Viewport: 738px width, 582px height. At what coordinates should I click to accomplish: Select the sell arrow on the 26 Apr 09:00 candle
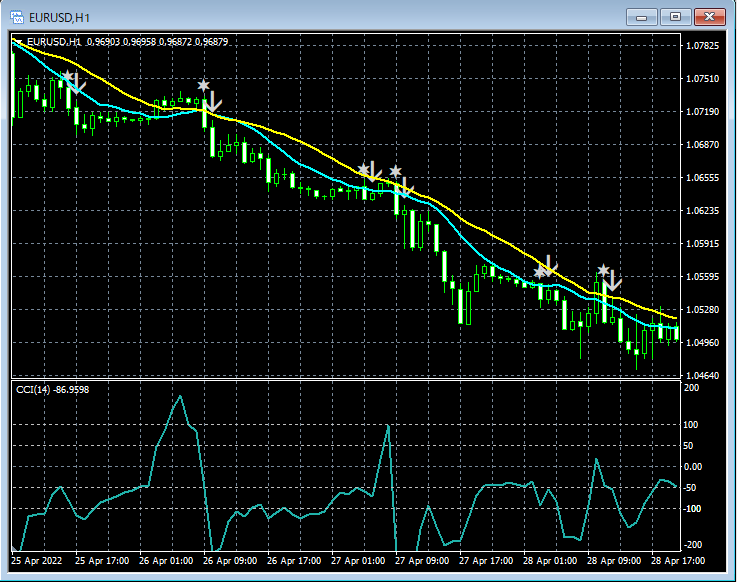pyautogui.click(x=213, y=102)
